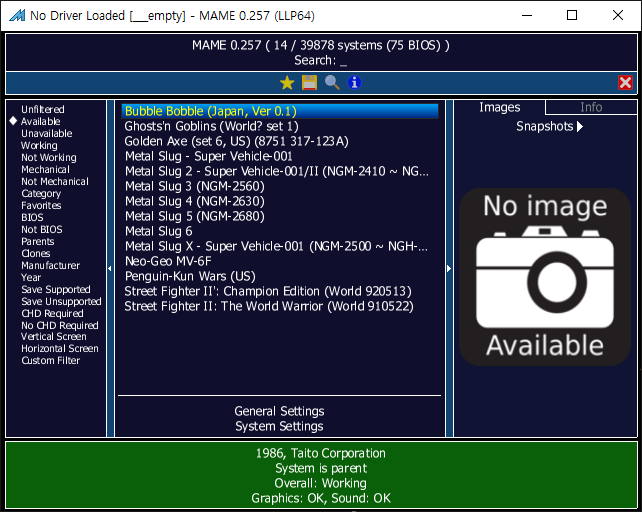Viewport: 642px width, 512px height.
Task: Select Neo-Geo MV-6F entry
Action: coord(280,261)
